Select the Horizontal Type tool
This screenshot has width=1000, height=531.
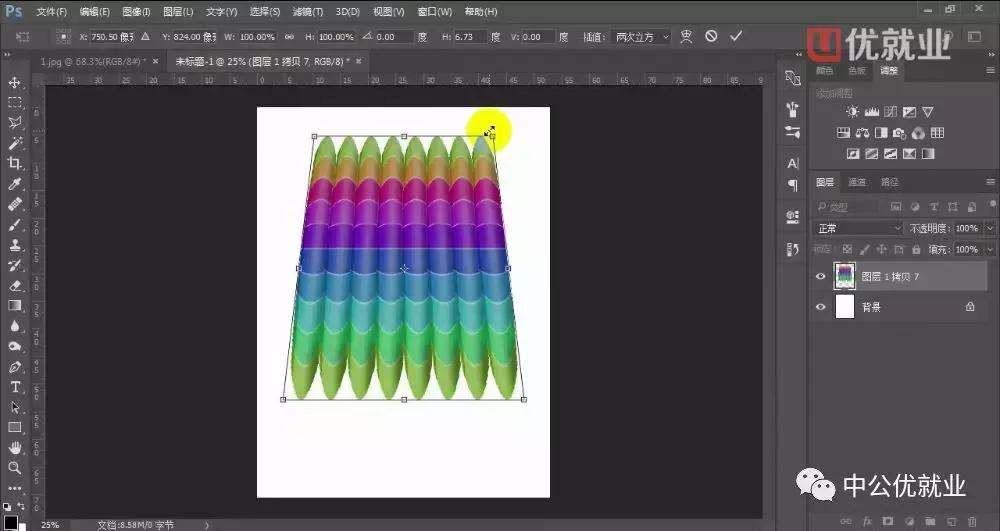click(x=15, y=387)
